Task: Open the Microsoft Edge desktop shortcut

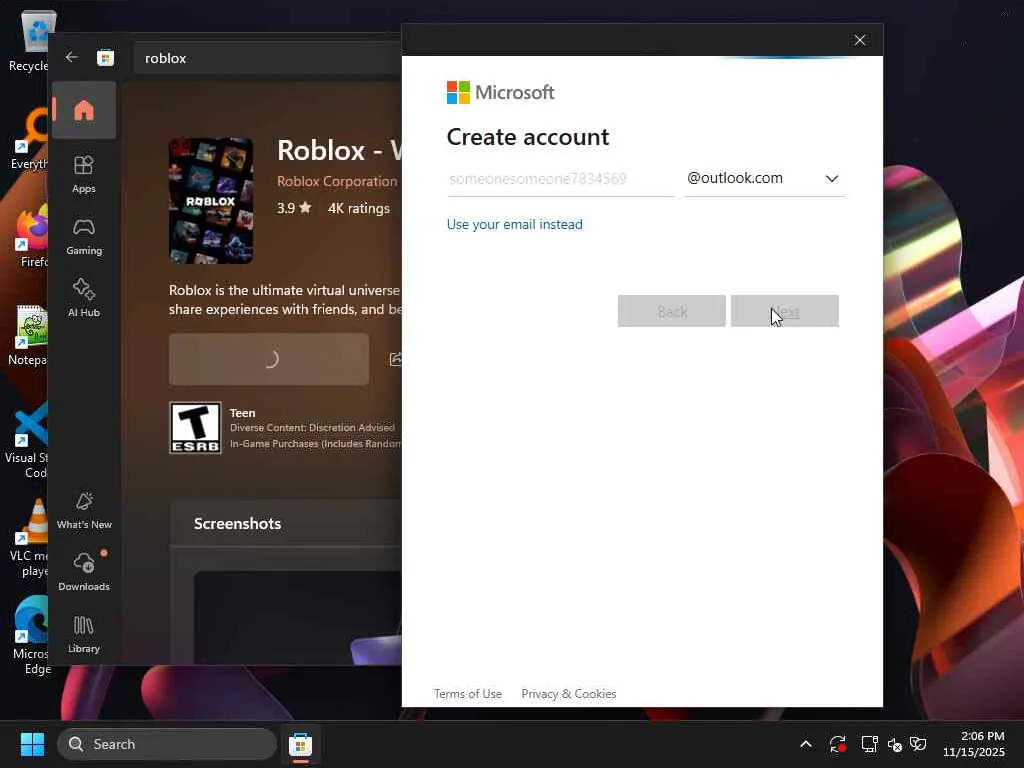Action: coord(31,636)
